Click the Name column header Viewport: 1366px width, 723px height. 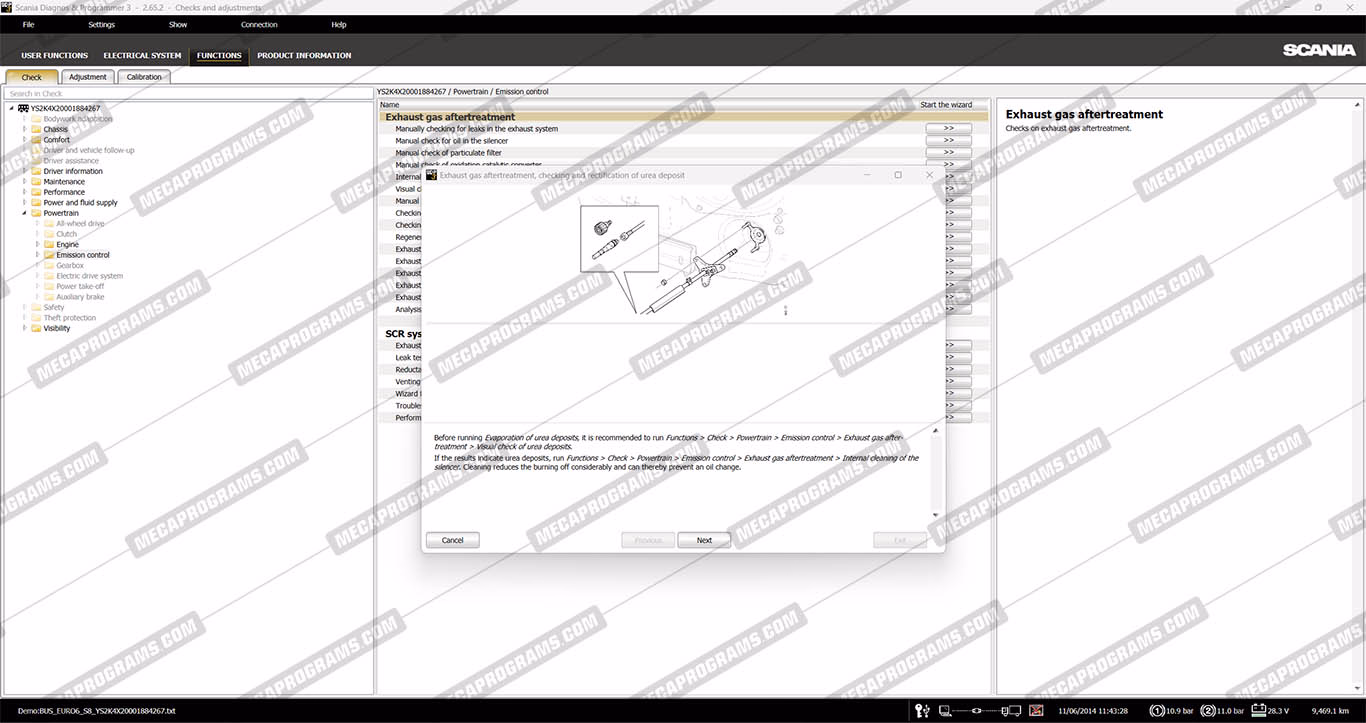(390, 105)
